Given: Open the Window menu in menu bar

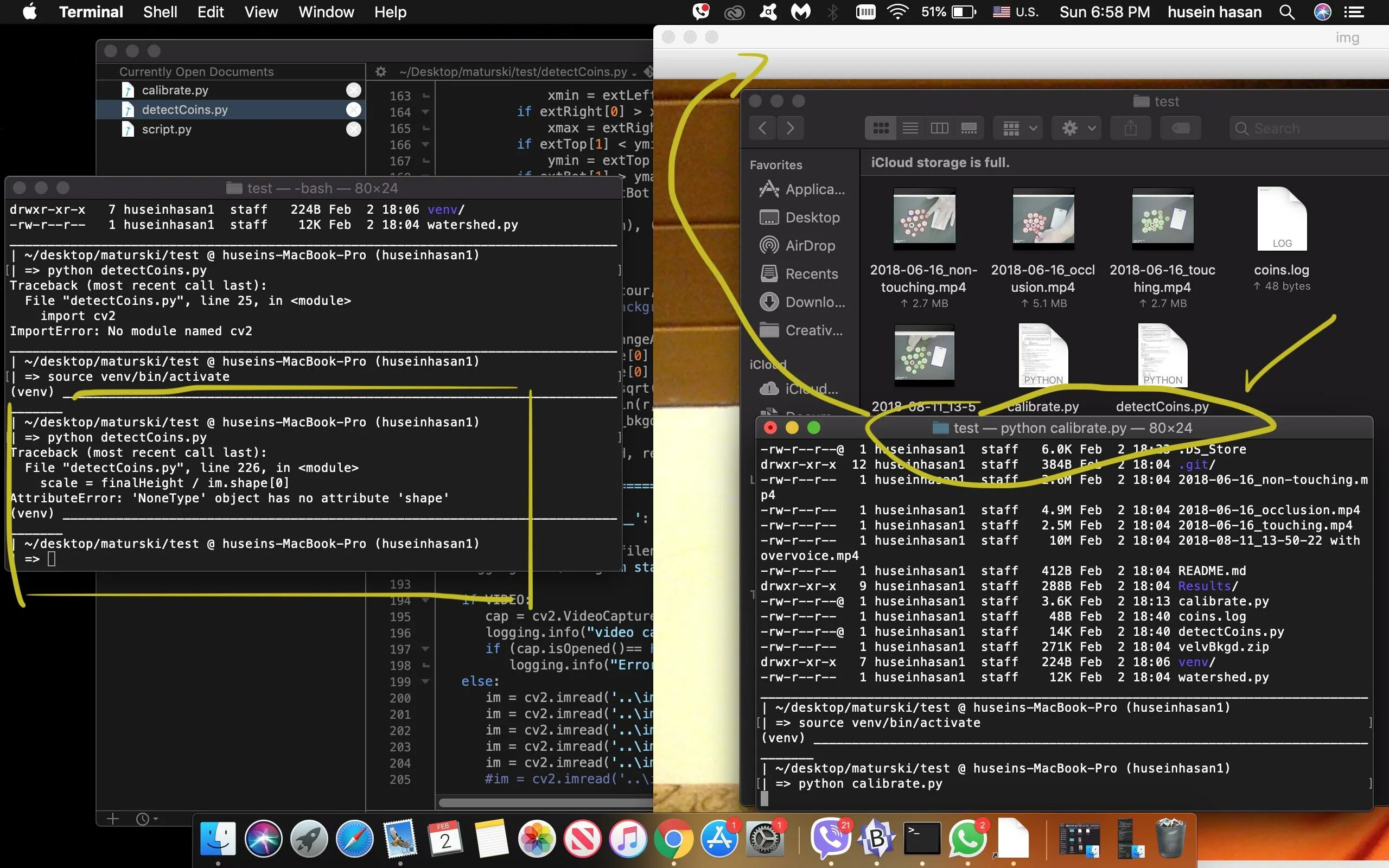Looking at the screenshot, I should coord(326,12).
